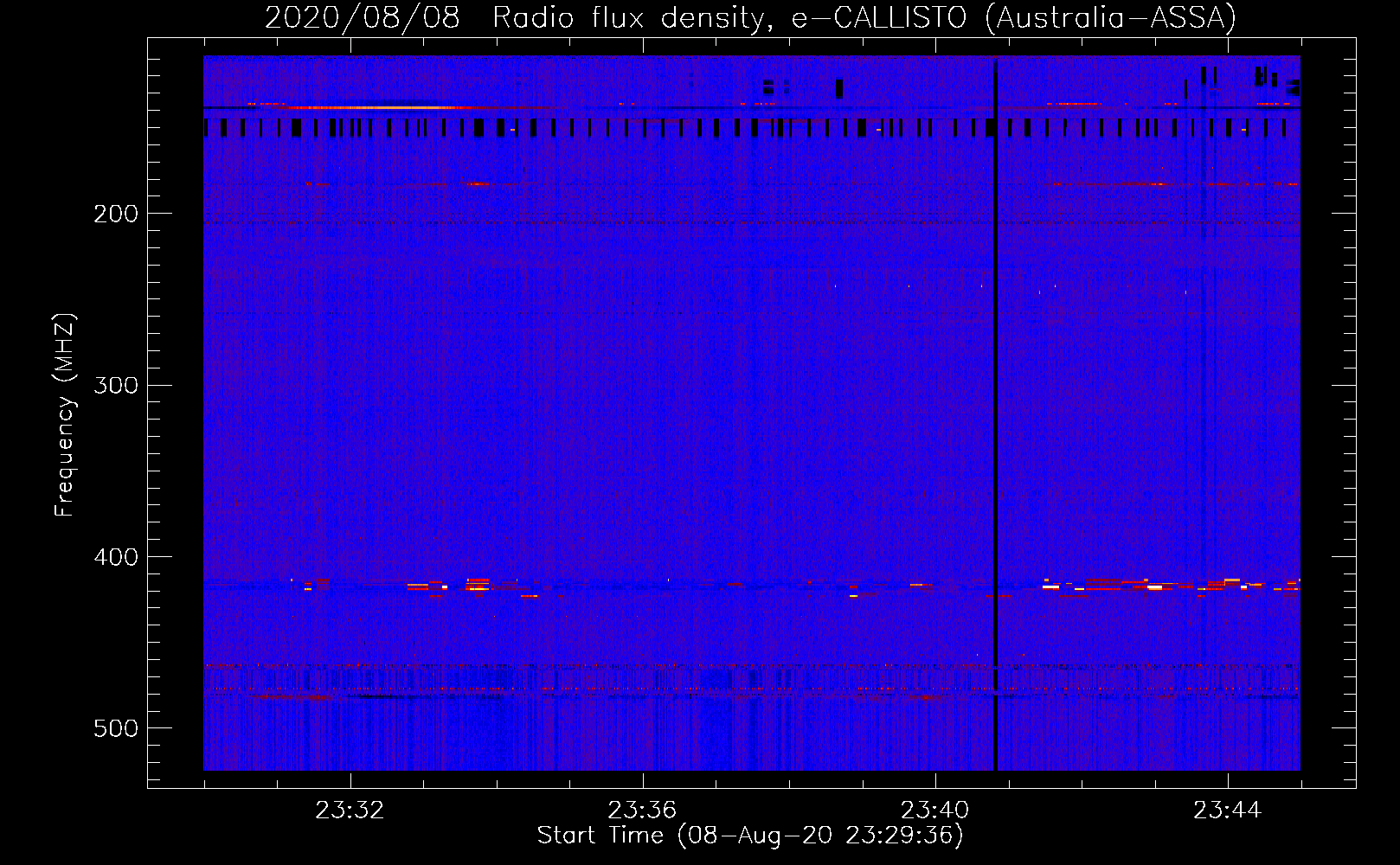Click the 23:32 time axis label

tap(350, 811)
